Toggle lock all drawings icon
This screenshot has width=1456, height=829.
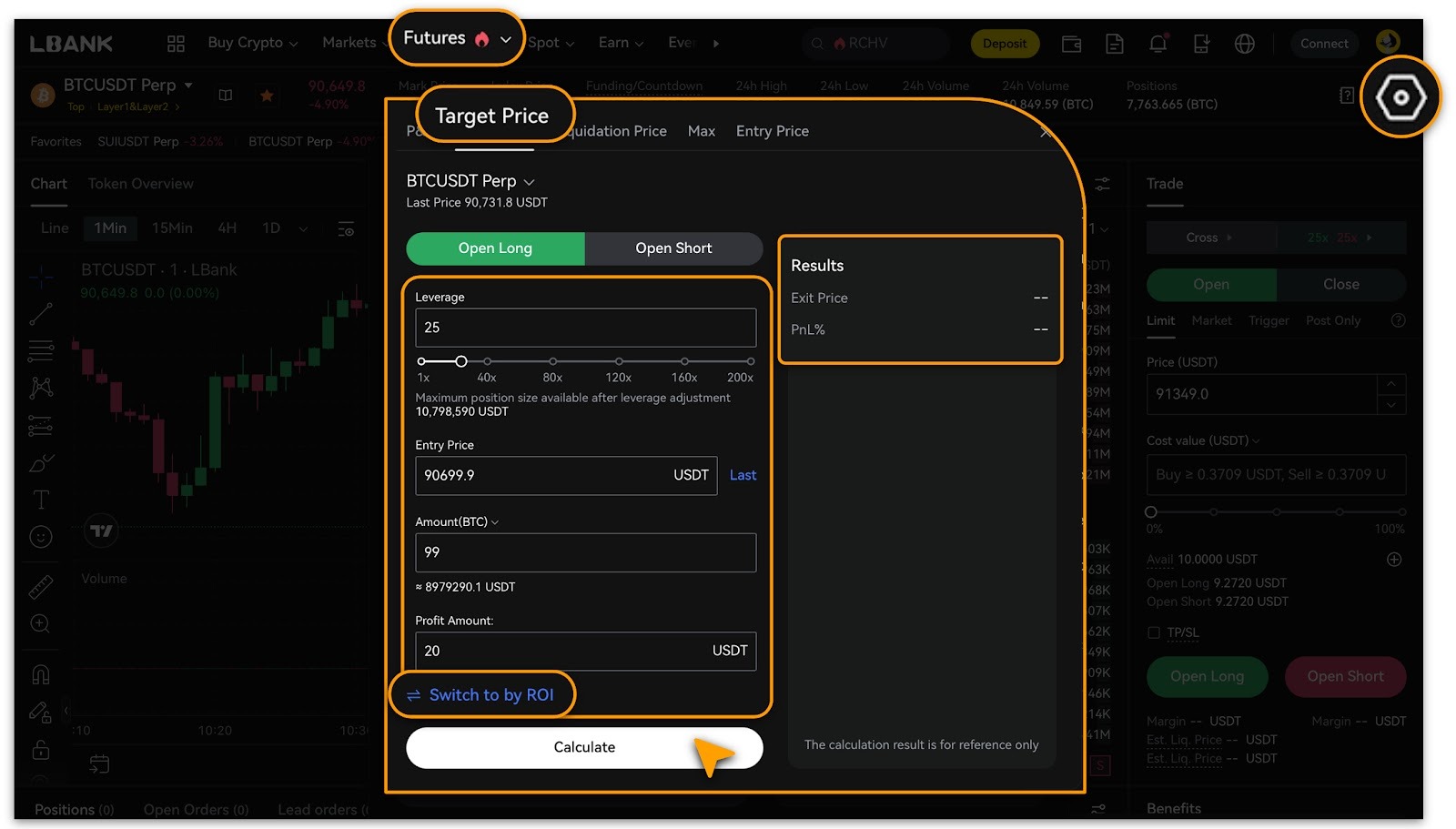[x=41, y=749]
